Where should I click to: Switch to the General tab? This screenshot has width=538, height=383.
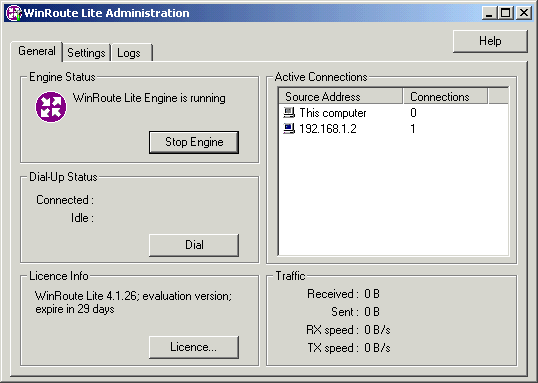point(37,51)
